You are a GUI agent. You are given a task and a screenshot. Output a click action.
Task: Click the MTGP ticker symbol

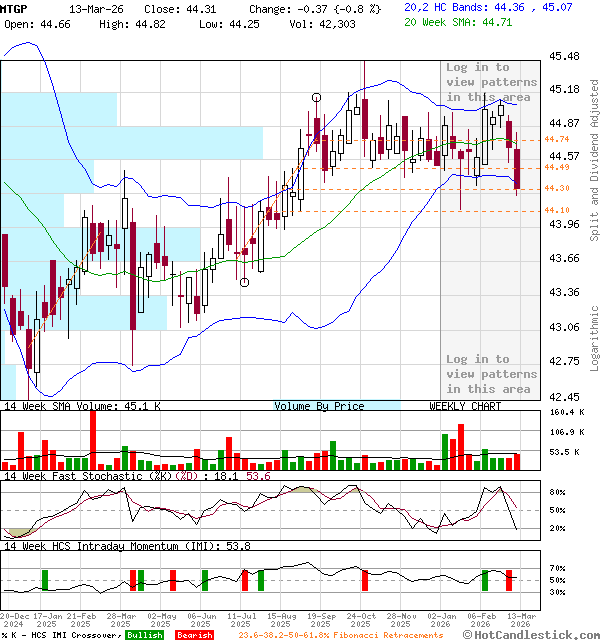15,7
